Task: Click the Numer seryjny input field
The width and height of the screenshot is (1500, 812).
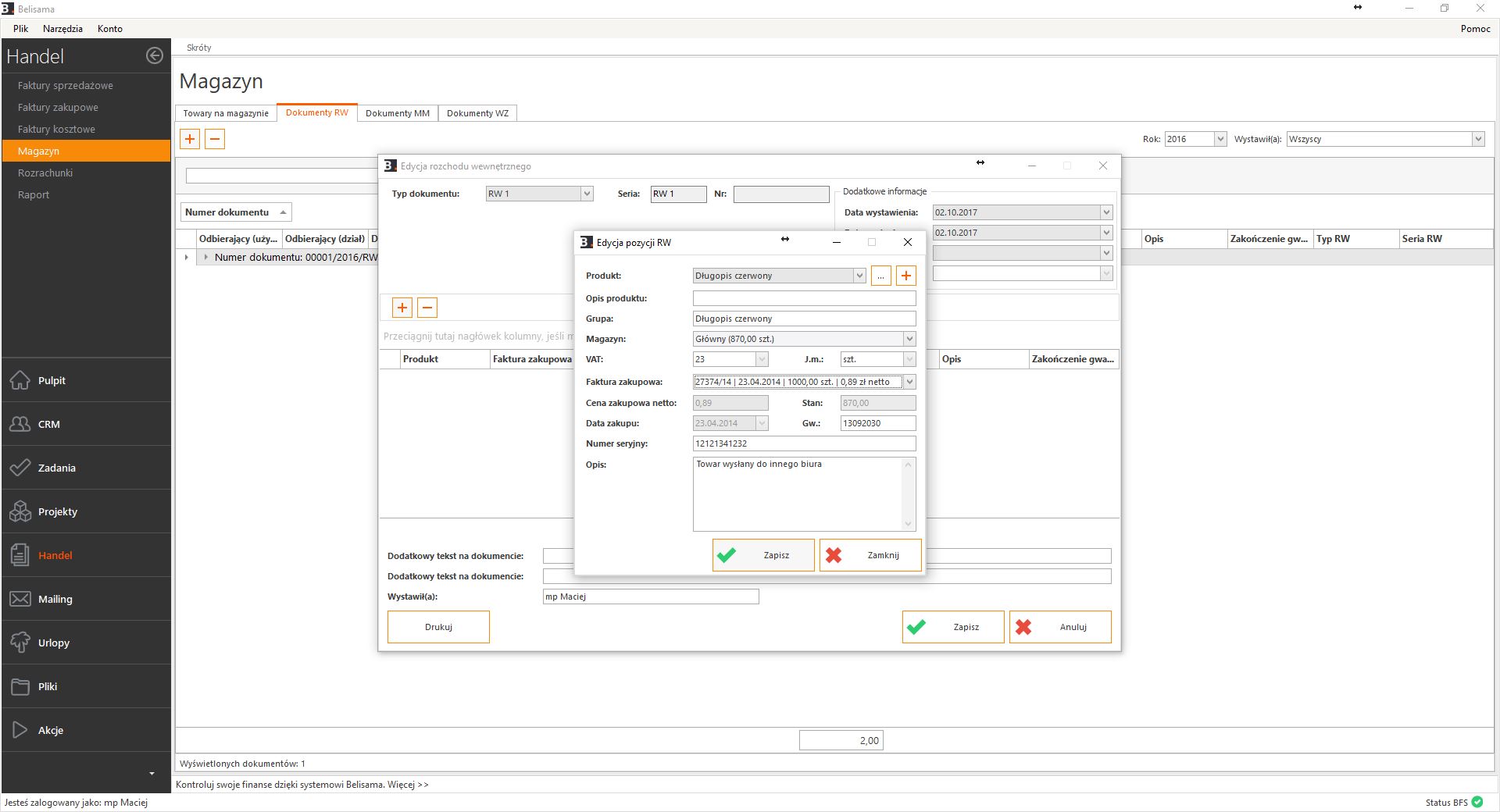Action: (803, 443)
